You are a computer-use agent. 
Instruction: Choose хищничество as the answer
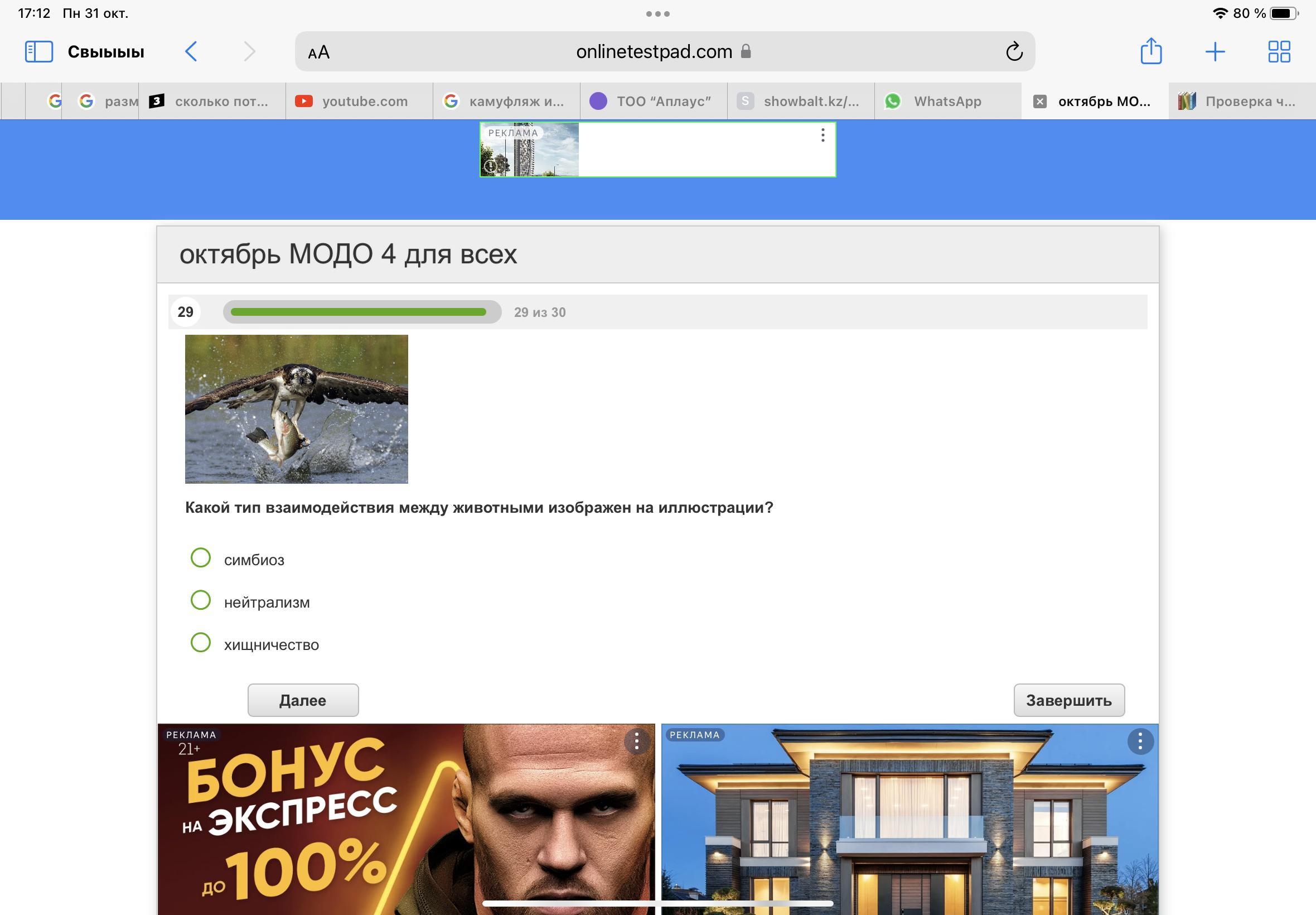pyautogui.click(x=201, y=643)
